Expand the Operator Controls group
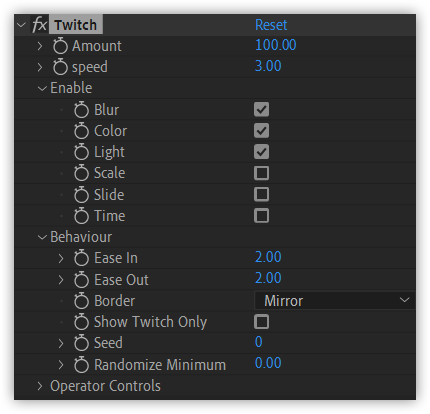The image size is (430, 414). (40, 386)
